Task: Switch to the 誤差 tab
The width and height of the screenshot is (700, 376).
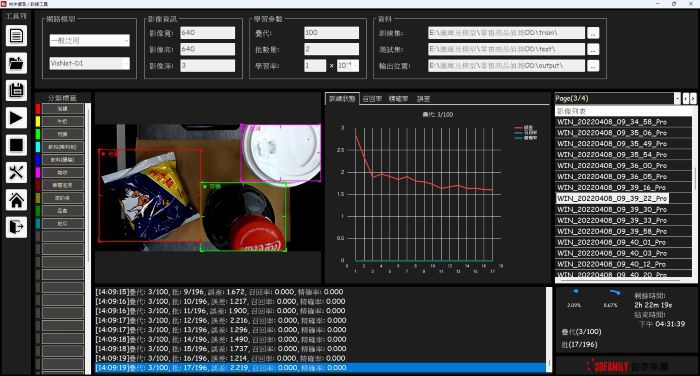Action: (423, 99)
